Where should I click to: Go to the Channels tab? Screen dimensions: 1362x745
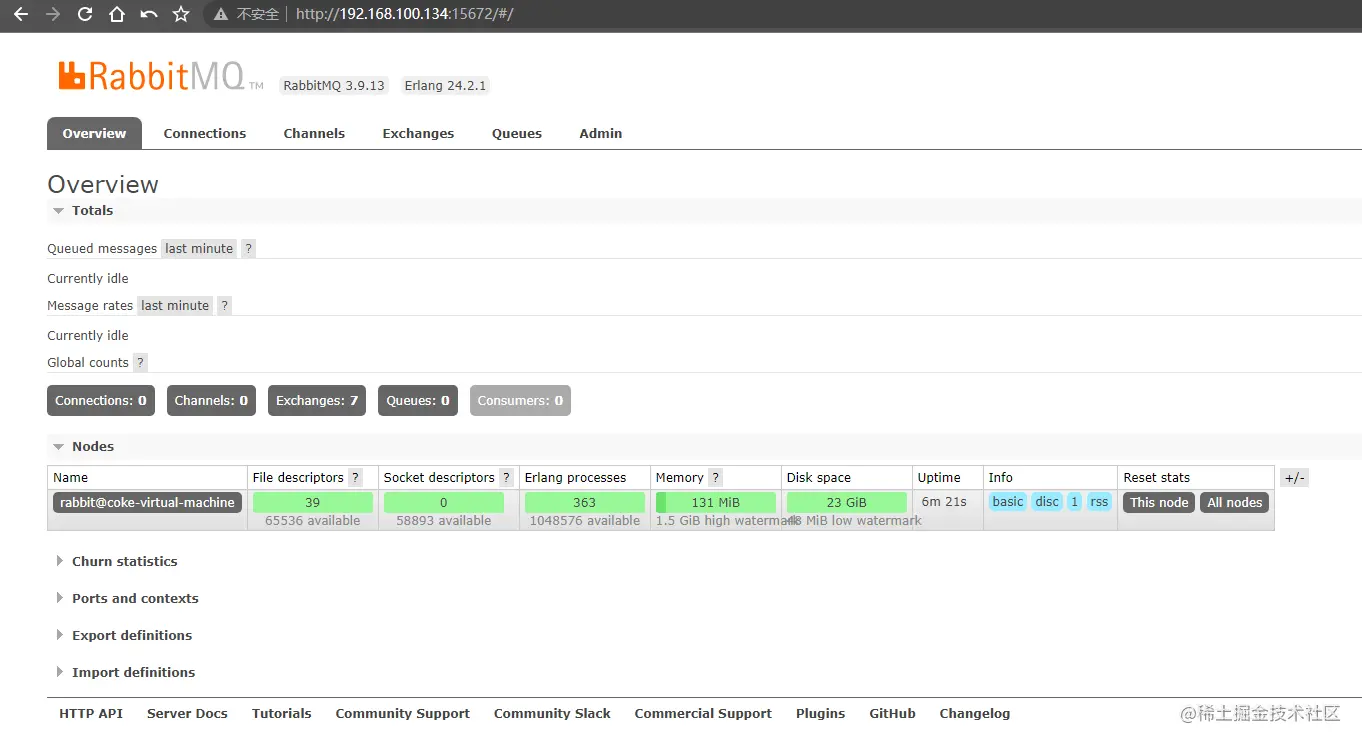tap(314, 133)
